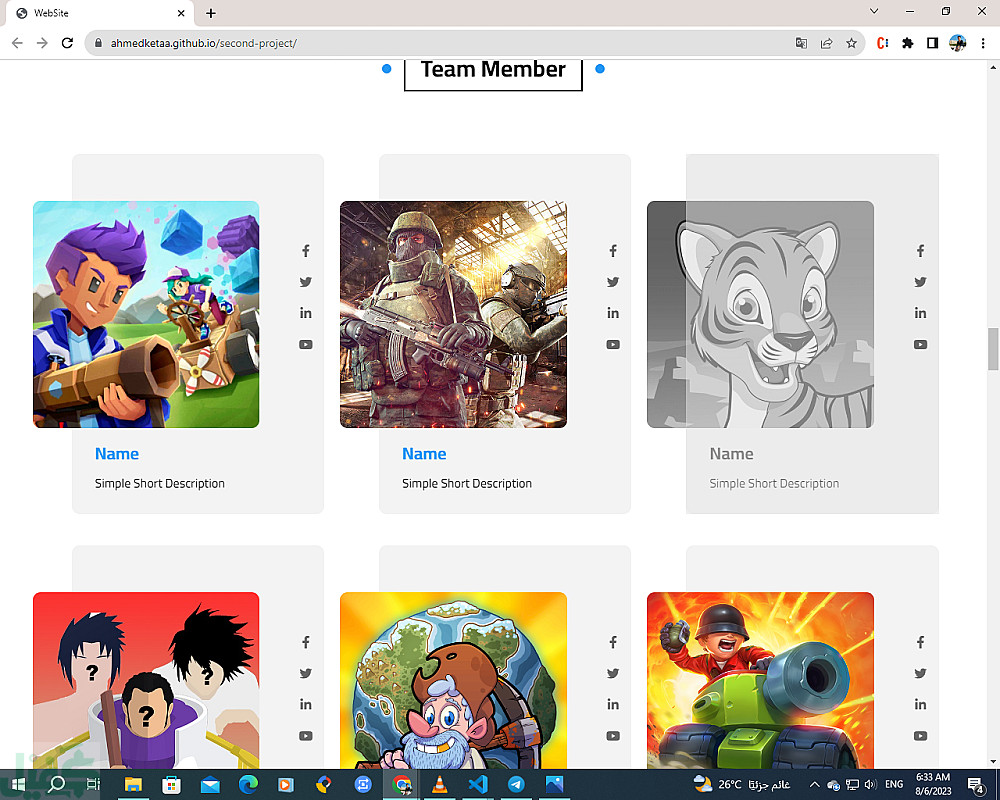
Task: Open LinkedIn link on tank soldier card
Action: [920, 704]
